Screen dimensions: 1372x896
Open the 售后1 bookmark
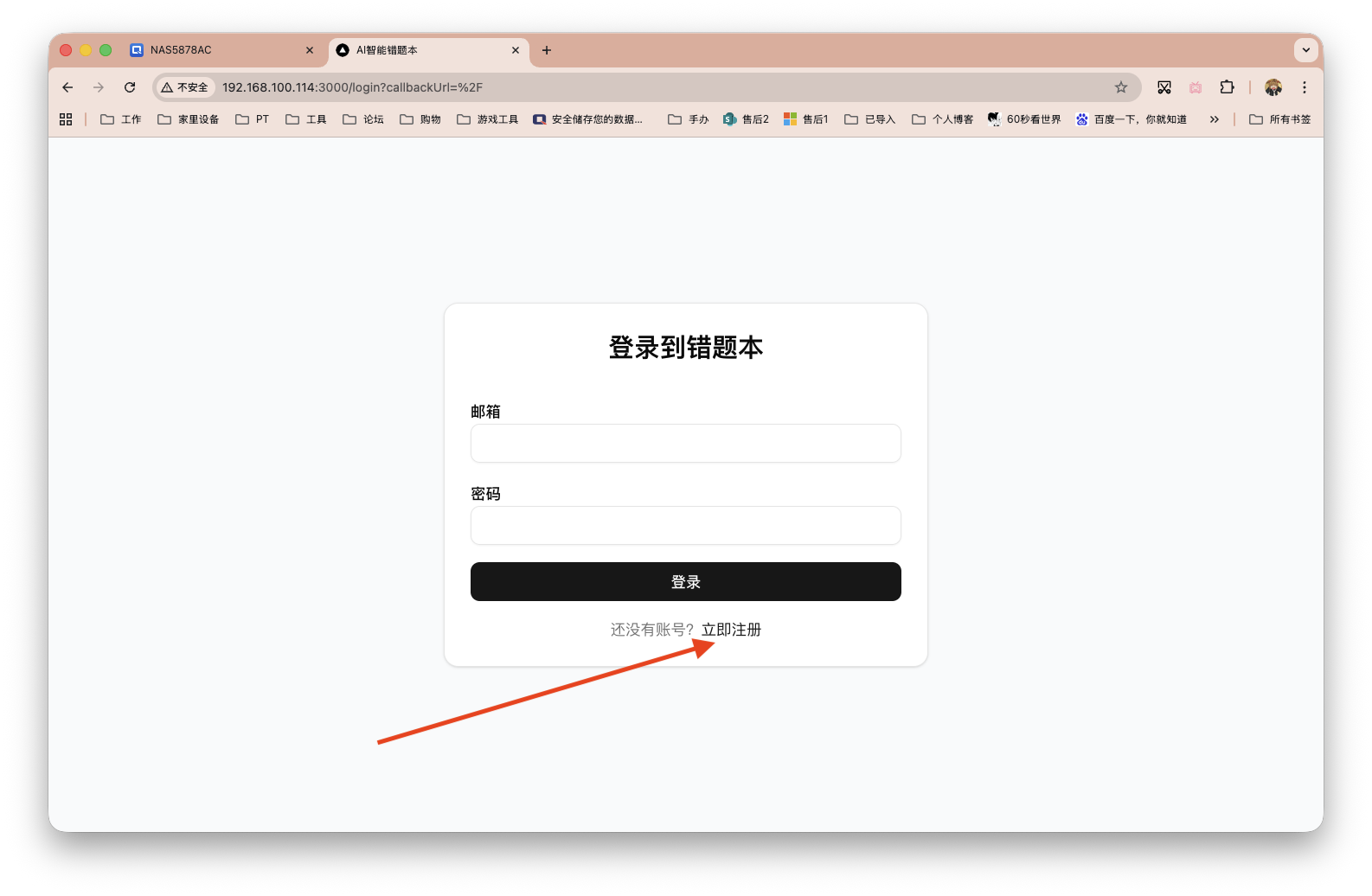[x=806, y=119]
